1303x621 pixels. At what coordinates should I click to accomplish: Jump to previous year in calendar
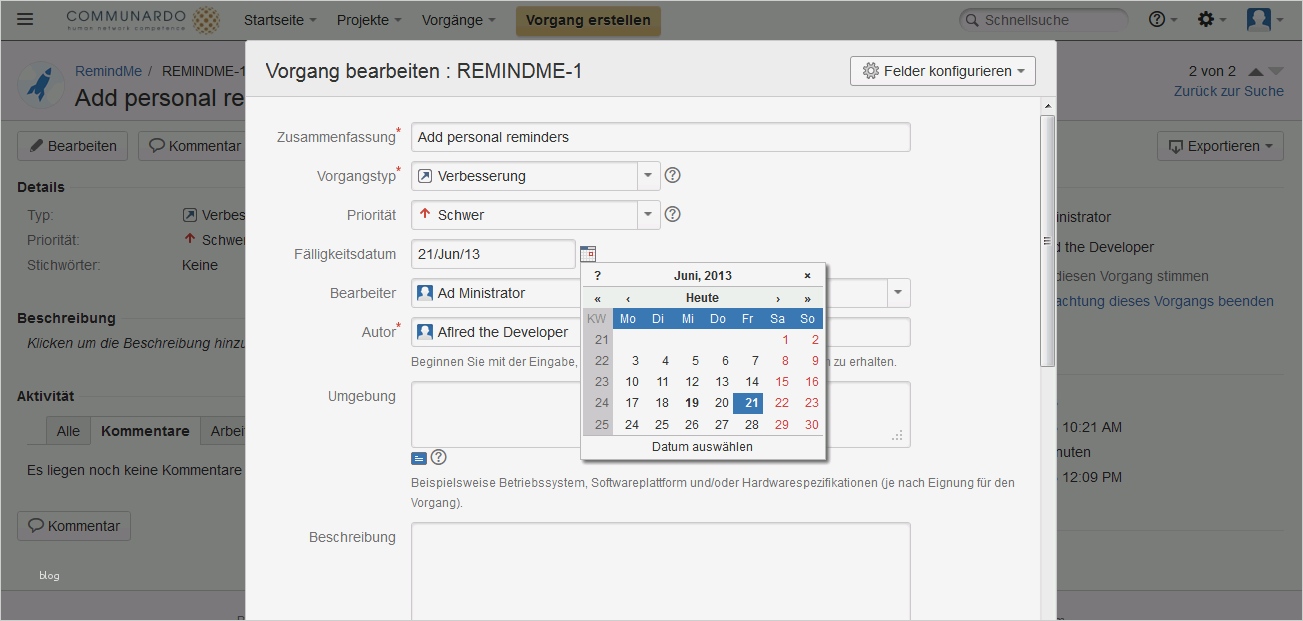tap(598, 298)
